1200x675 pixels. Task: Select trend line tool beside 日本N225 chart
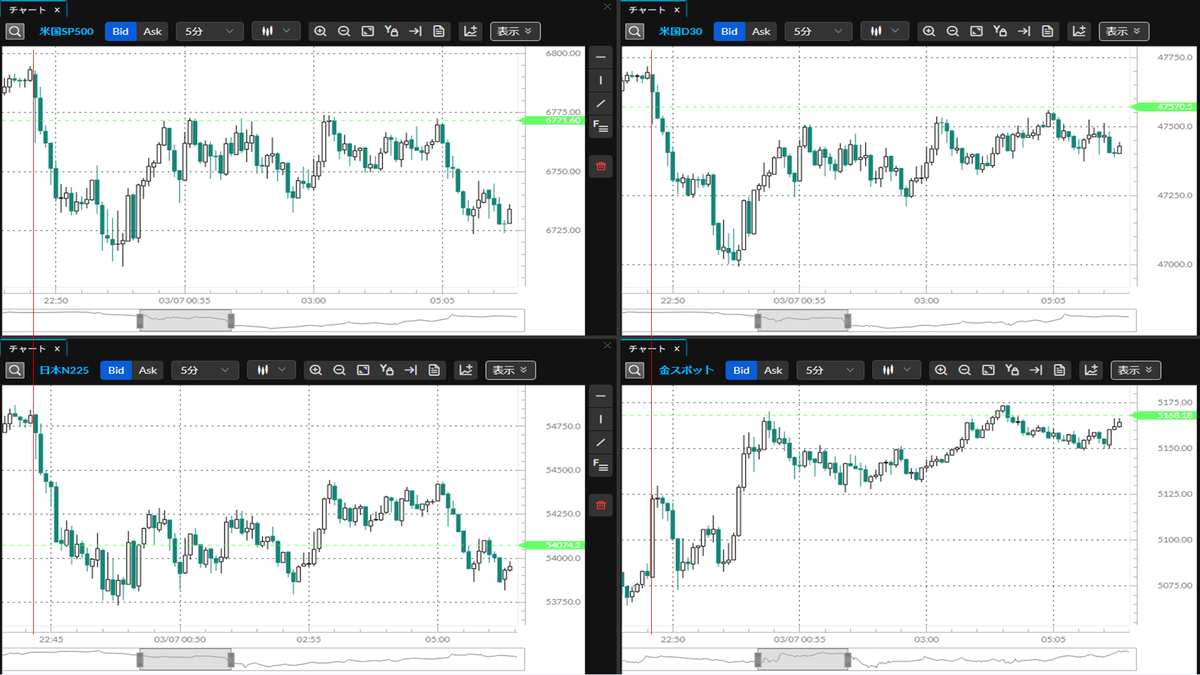601,441
